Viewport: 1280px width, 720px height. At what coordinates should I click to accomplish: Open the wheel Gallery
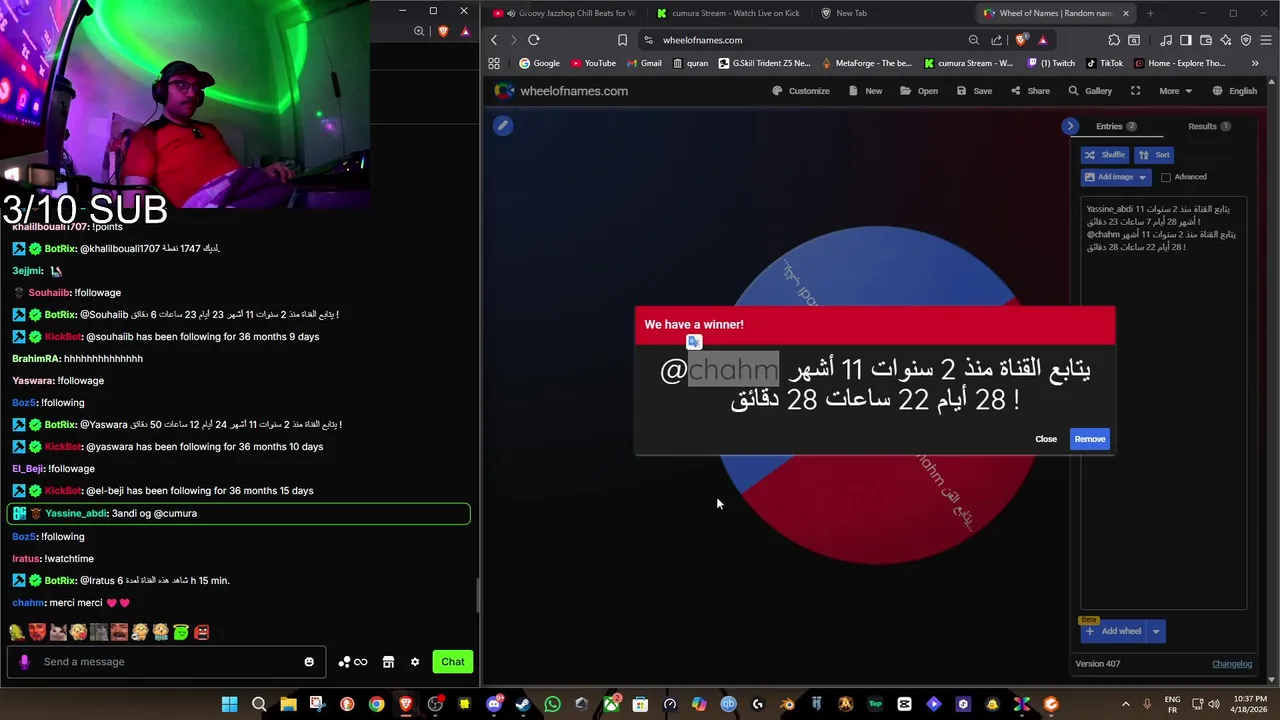pos(1090,91)
